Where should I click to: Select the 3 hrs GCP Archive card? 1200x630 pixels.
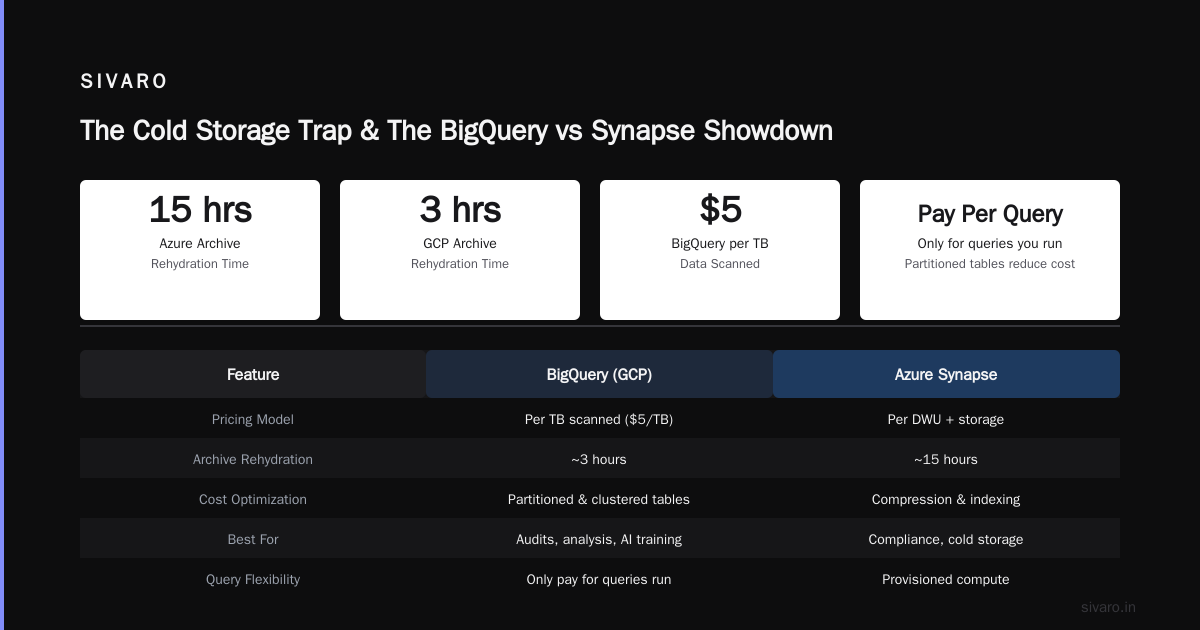coord(460,250)
